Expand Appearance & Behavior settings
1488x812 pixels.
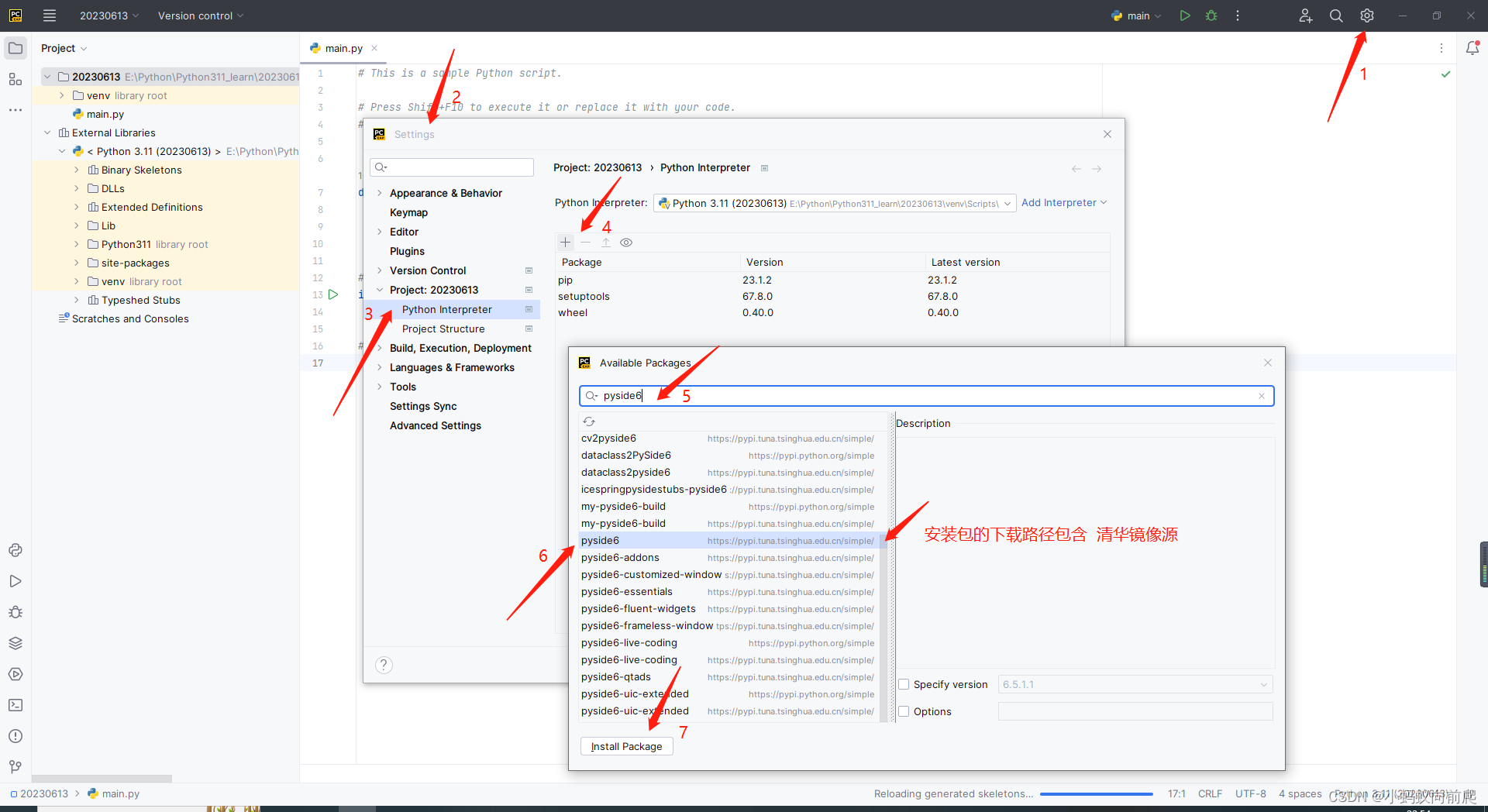pyautogui.click(x=379, y=193)
